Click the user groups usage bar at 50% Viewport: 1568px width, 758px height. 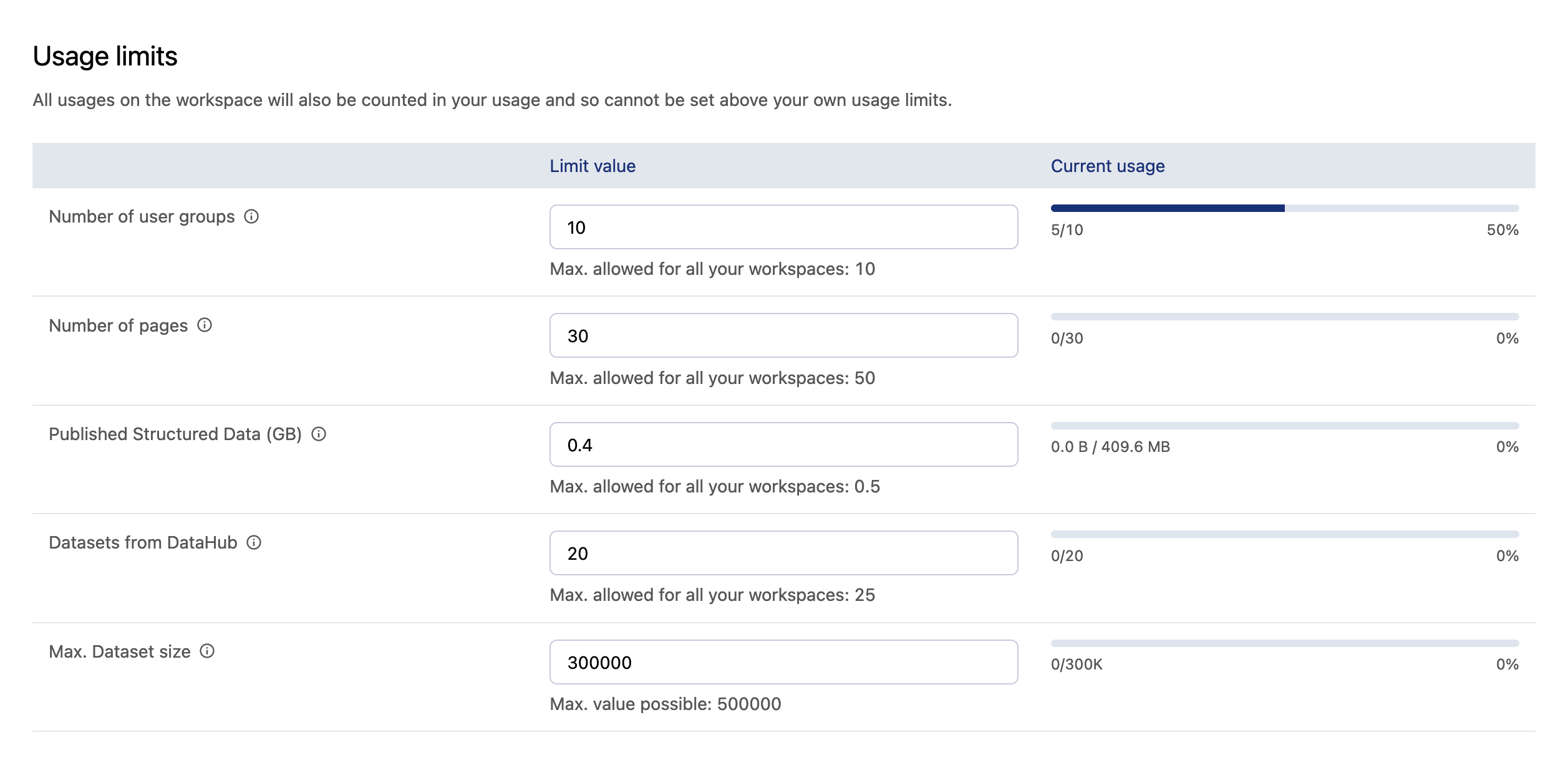[1284, 208]
